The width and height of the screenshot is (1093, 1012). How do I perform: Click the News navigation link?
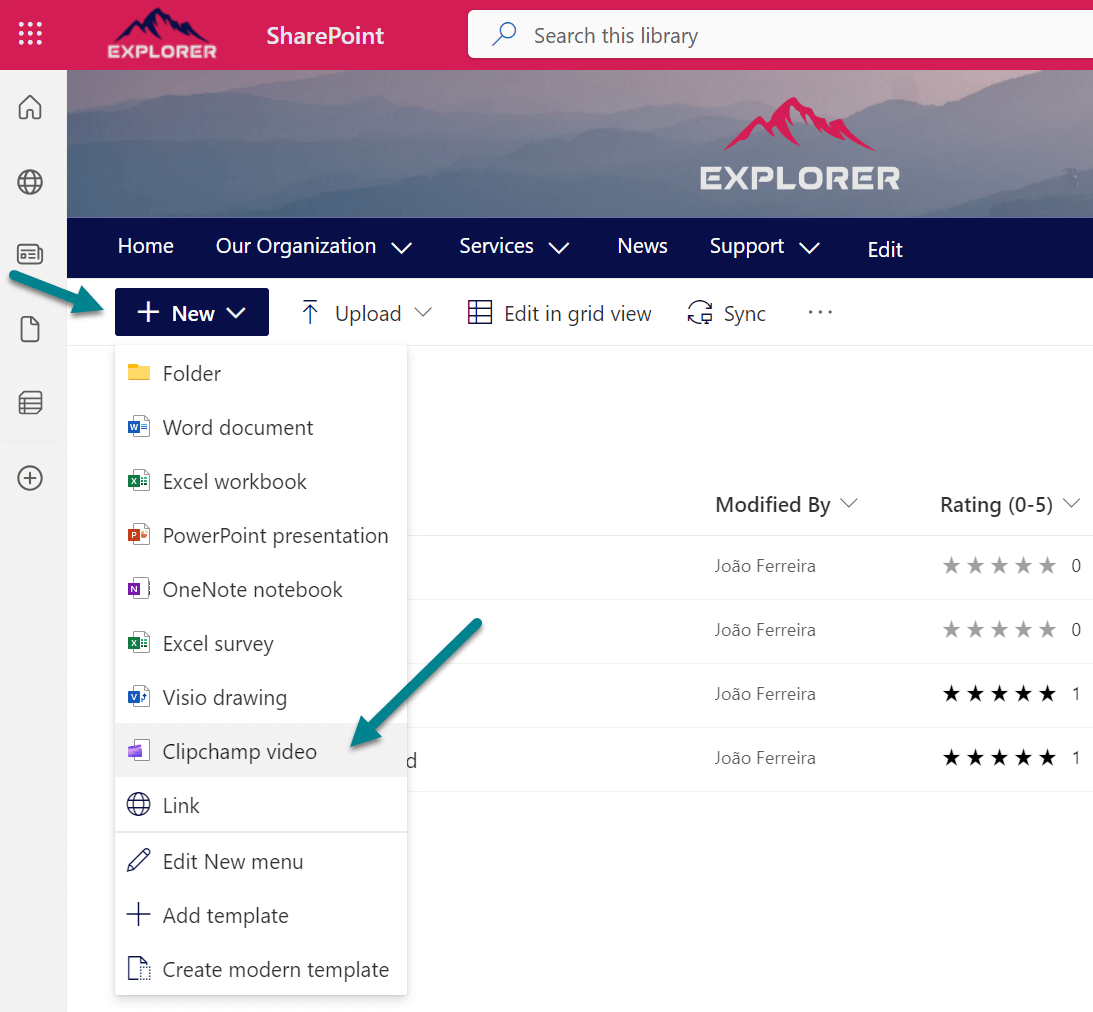click(642, 247)
